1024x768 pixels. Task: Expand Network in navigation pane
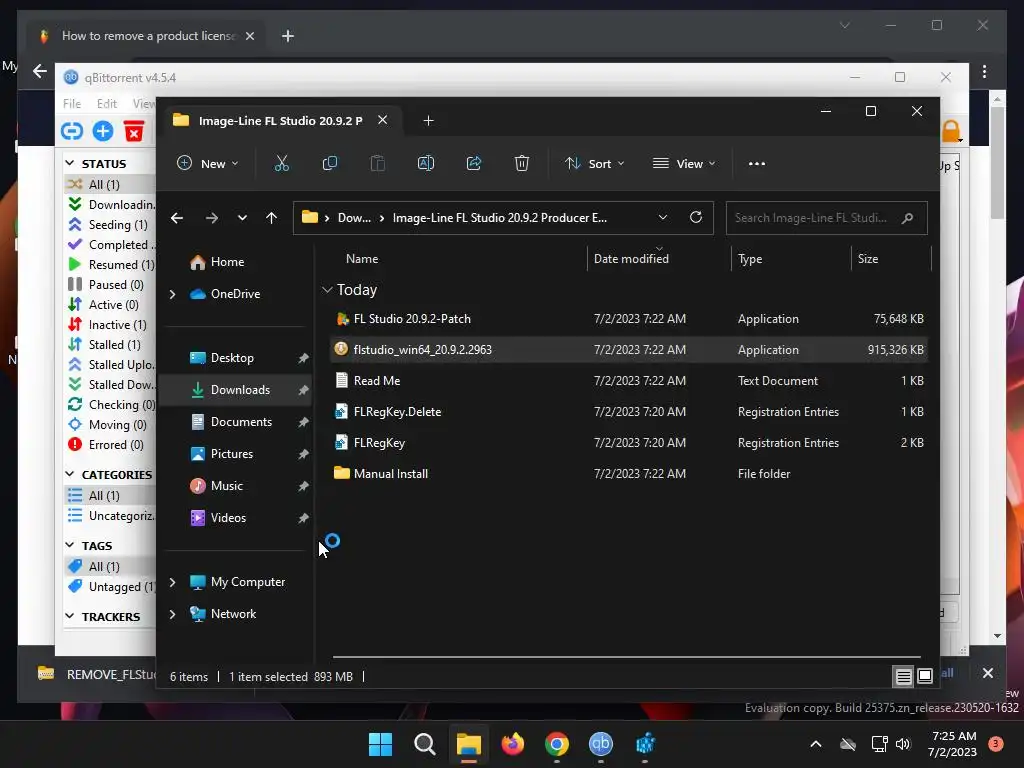[x=172, y=614]
